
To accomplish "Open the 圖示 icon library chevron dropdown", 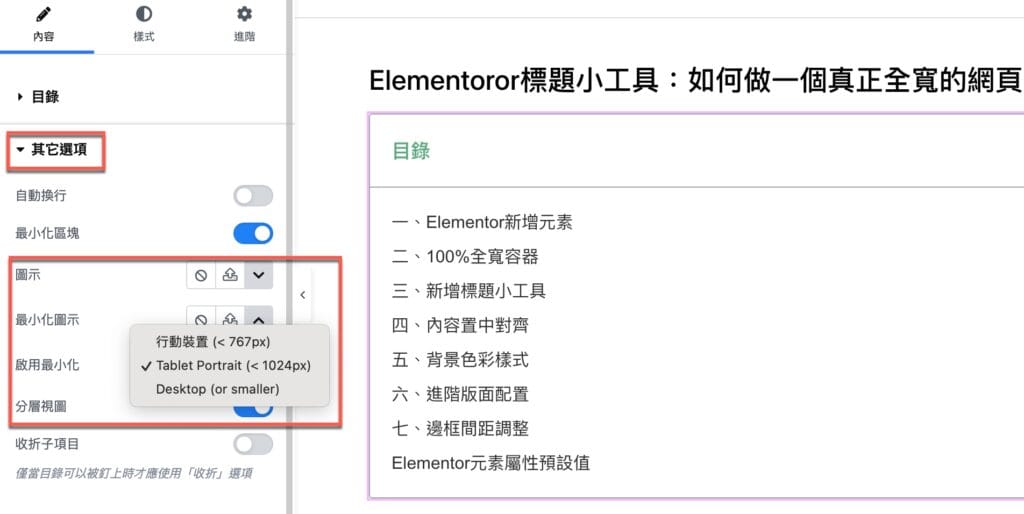I will coord(259,276).
